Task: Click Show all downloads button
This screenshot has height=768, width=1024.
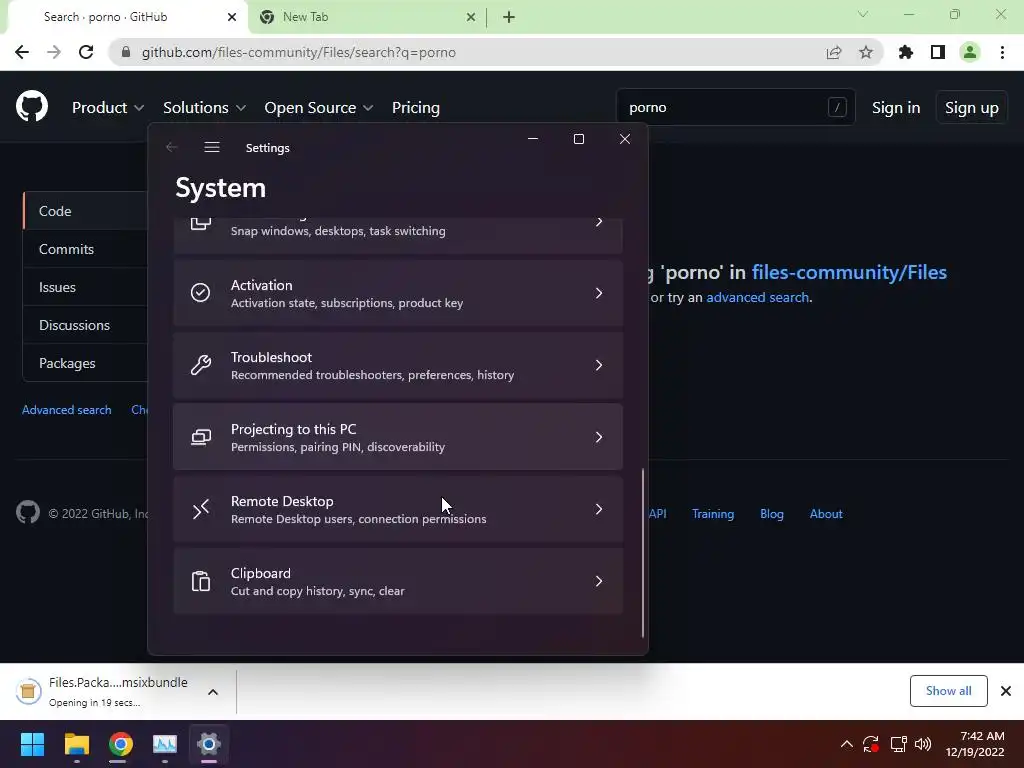Action: 948,690
